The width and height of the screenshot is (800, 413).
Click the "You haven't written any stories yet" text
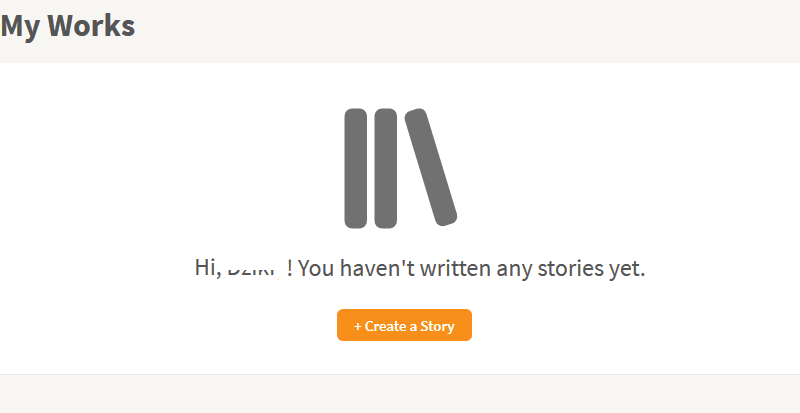click(x=471, y=269)
